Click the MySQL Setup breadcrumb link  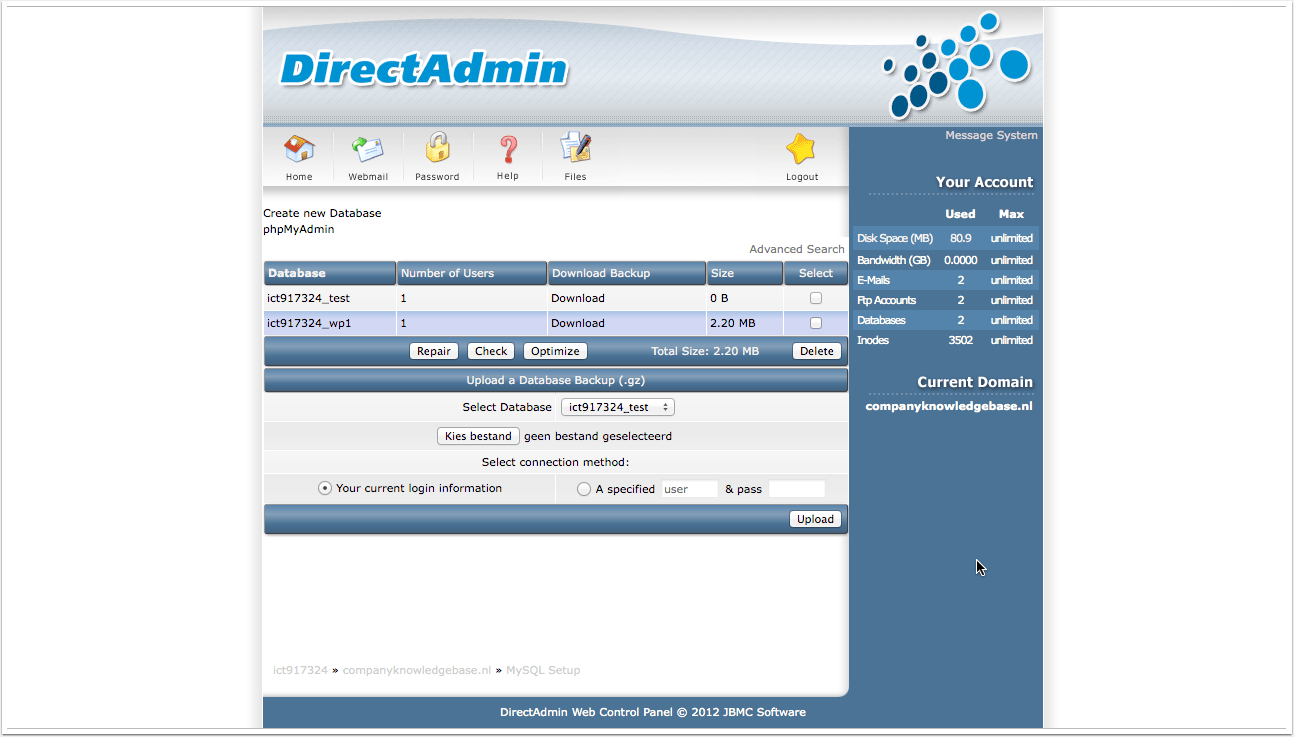click(x=543, y=670)
